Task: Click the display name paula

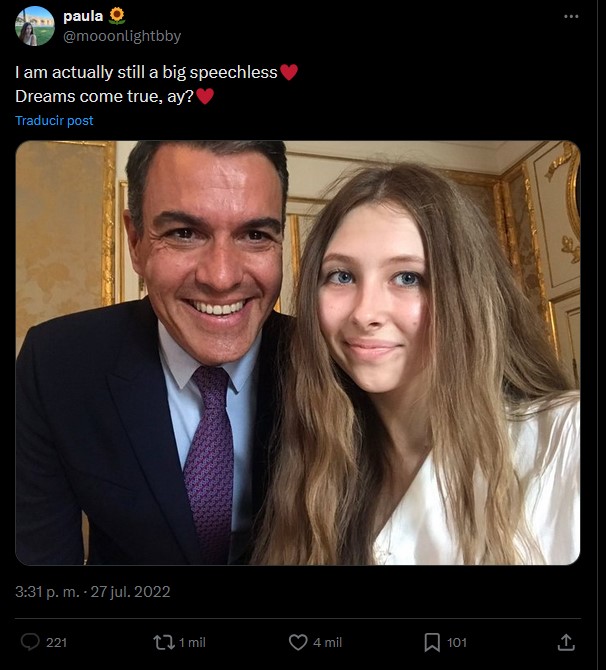Action: 83,15
